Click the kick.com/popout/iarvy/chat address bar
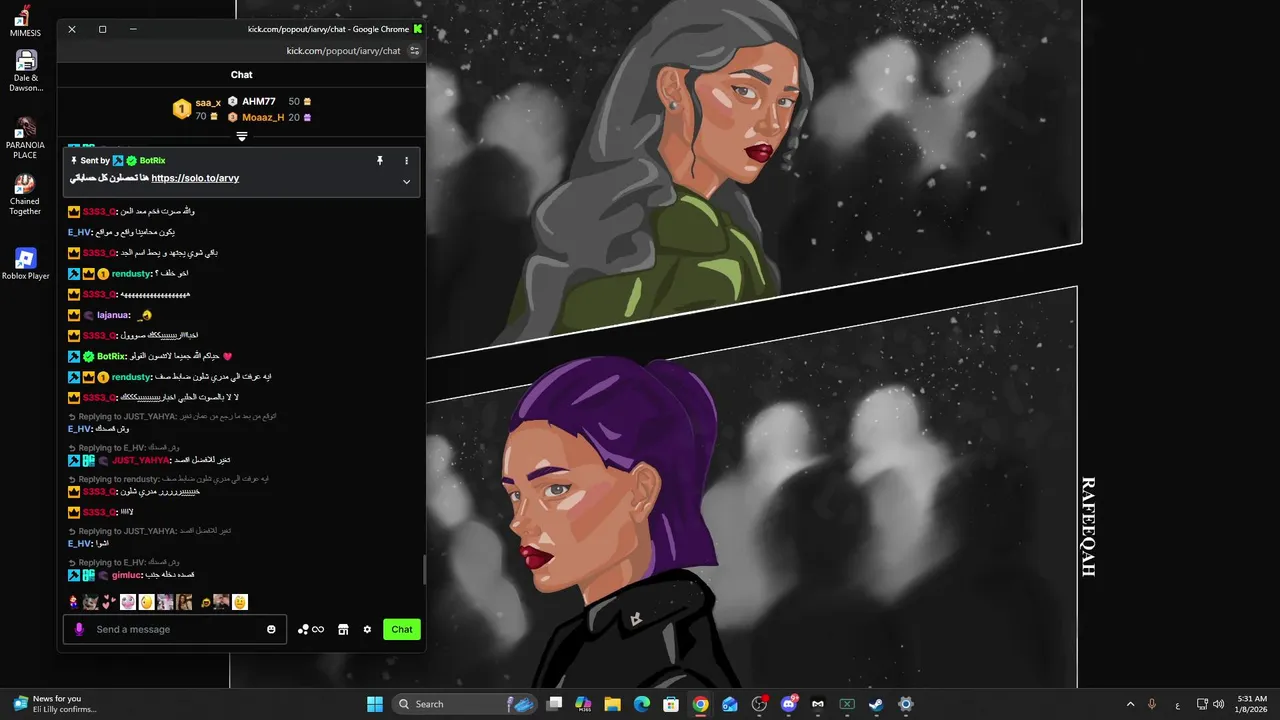 point(343,51)
